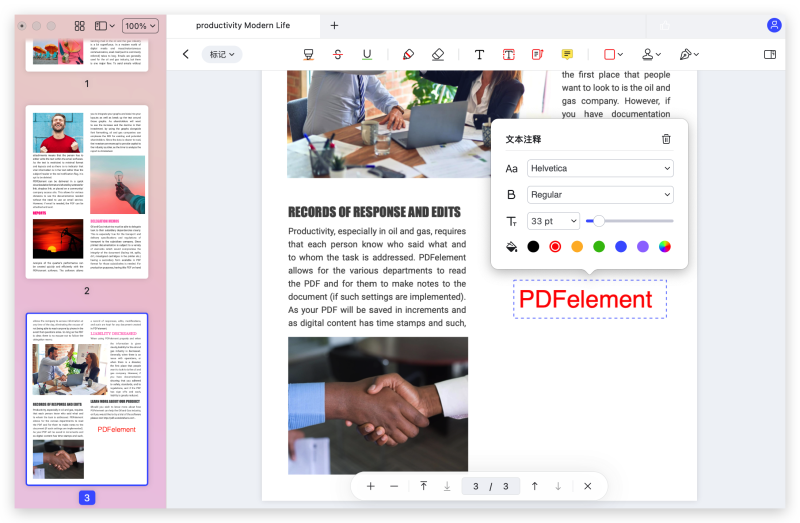The image size is (800, 523).
Task: Open page 2 thumbnail in sidebar
Action: click(x=86, y=192)
